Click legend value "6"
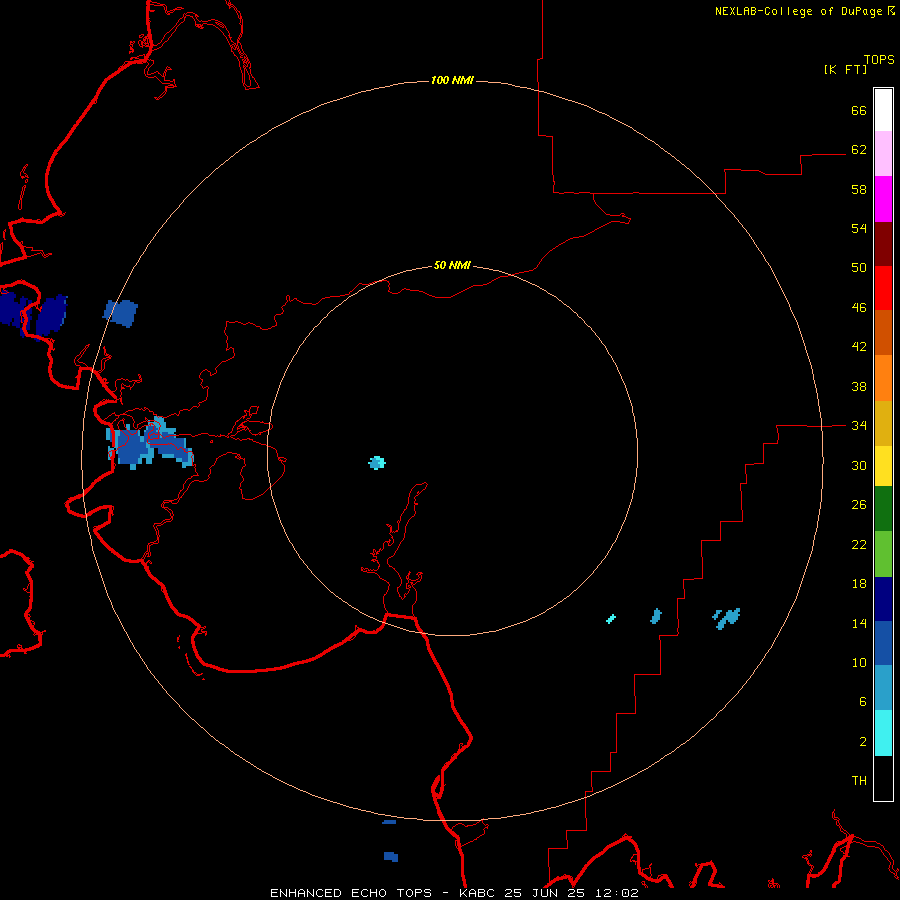This screenshot has width=900, height=900. click(863, 702)
